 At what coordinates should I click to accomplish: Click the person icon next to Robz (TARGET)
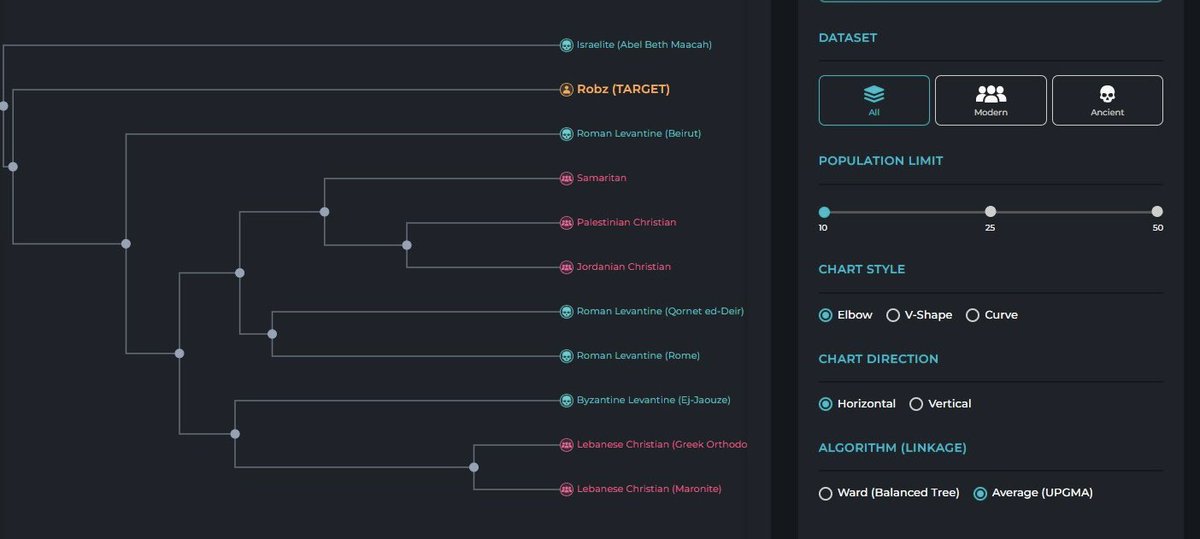[x=566, y=89]
